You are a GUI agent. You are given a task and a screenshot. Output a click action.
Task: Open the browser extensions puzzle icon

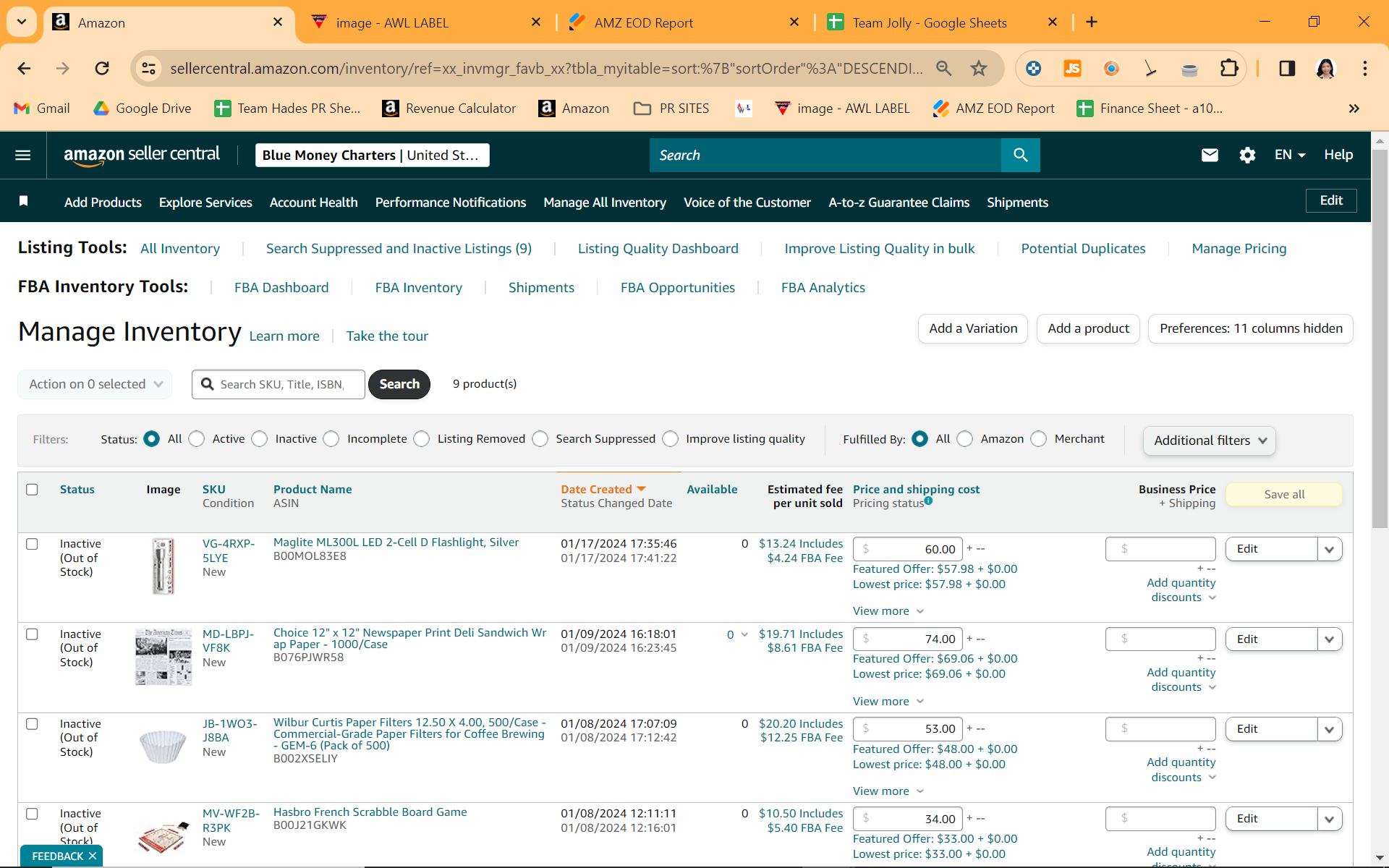coord(1229,68)
